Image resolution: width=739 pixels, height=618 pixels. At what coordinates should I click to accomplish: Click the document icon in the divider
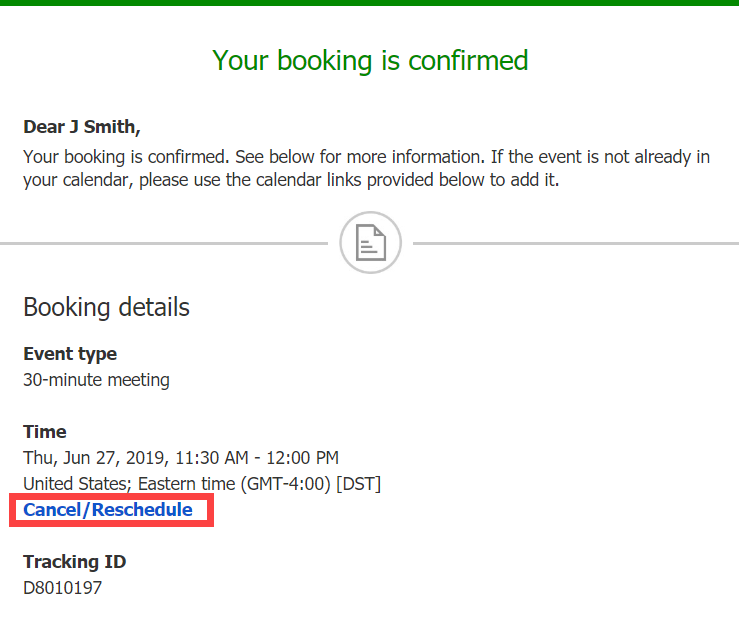370,243
